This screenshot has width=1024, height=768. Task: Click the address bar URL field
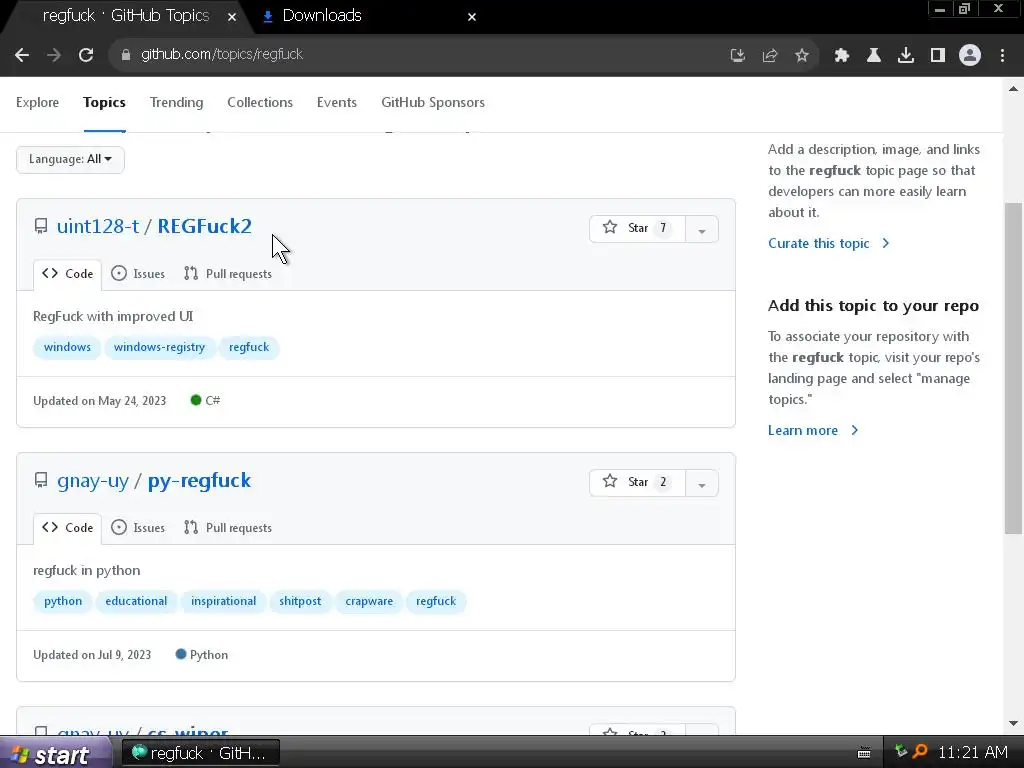418,55
